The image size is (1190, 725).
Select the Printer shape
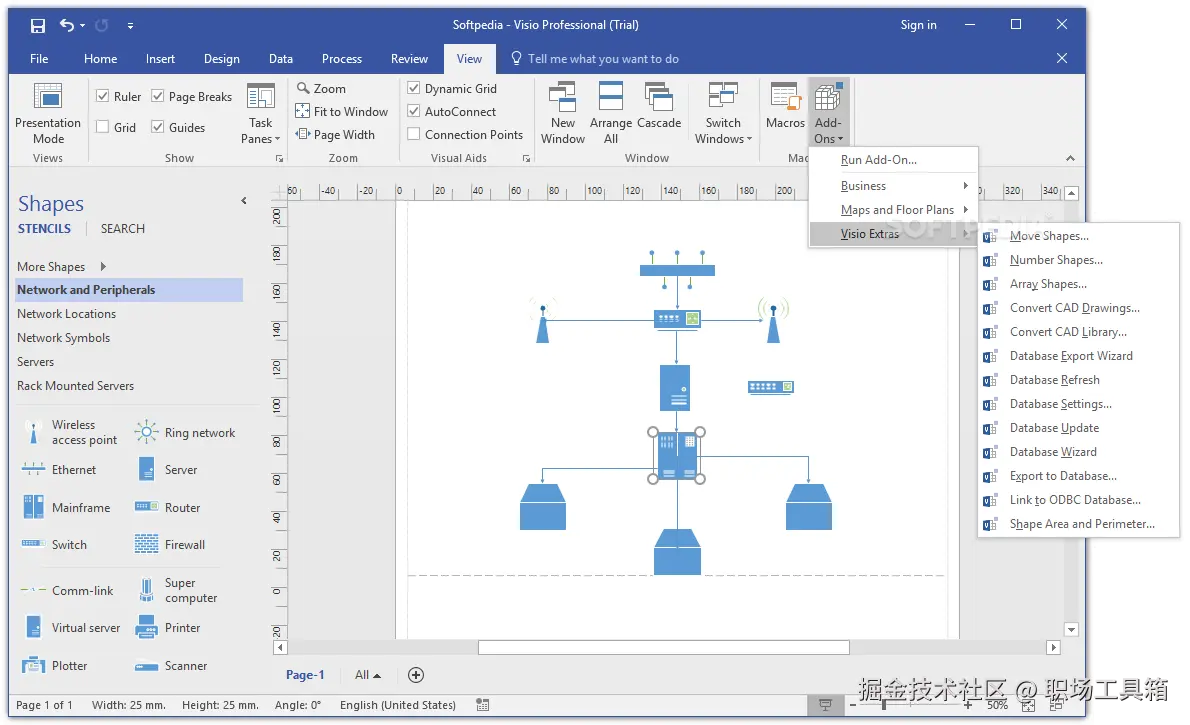(x=168, y=628)
